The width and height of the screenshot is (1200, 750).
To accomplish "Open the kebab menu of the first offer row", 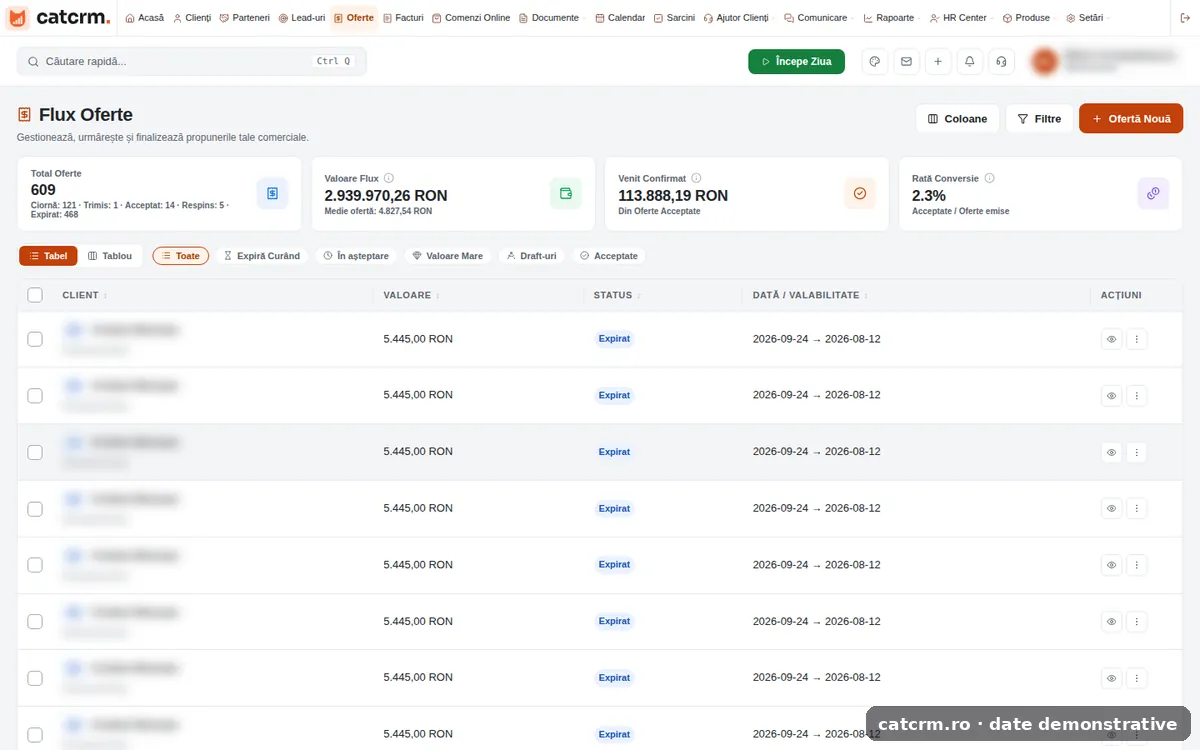I will (x=1136, y=339).
